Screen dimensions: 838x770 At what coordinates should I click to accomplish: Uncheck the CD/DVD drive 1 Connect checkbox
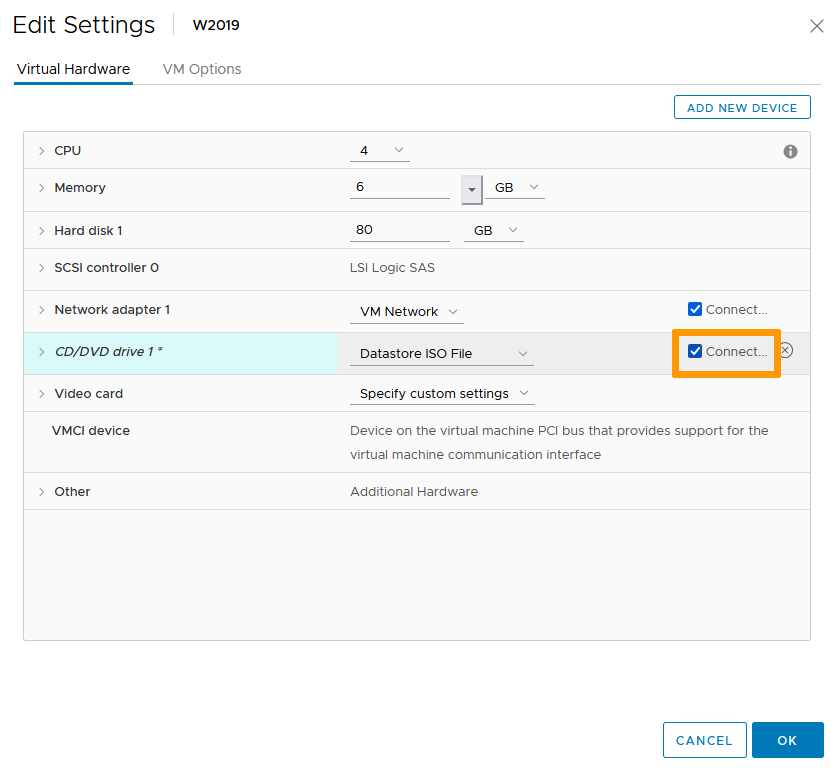click(695, 352)
